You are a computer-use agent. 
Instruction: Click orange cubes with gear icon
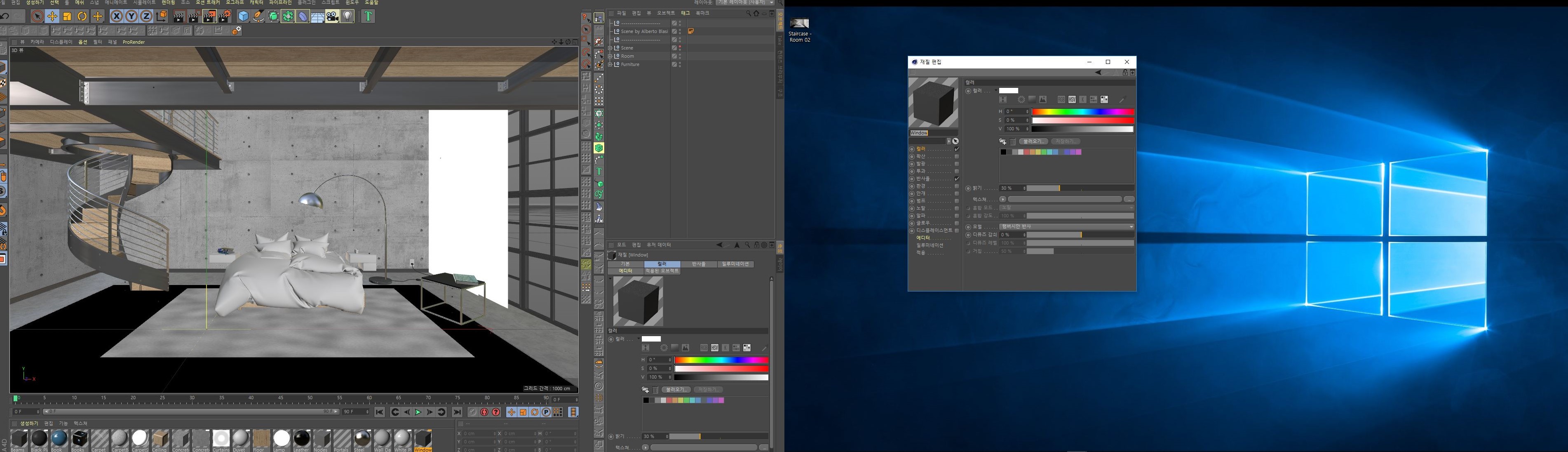tap(237, 31)
